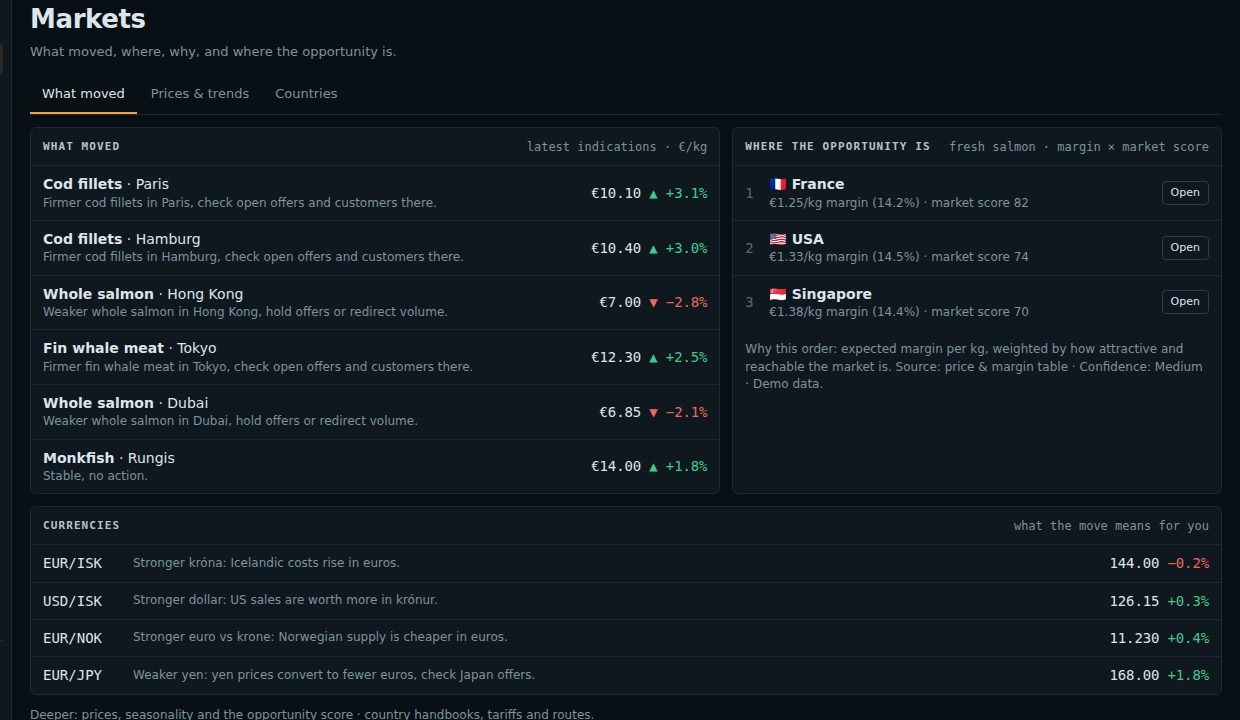Click the latest indications · €/kg label

617,147
